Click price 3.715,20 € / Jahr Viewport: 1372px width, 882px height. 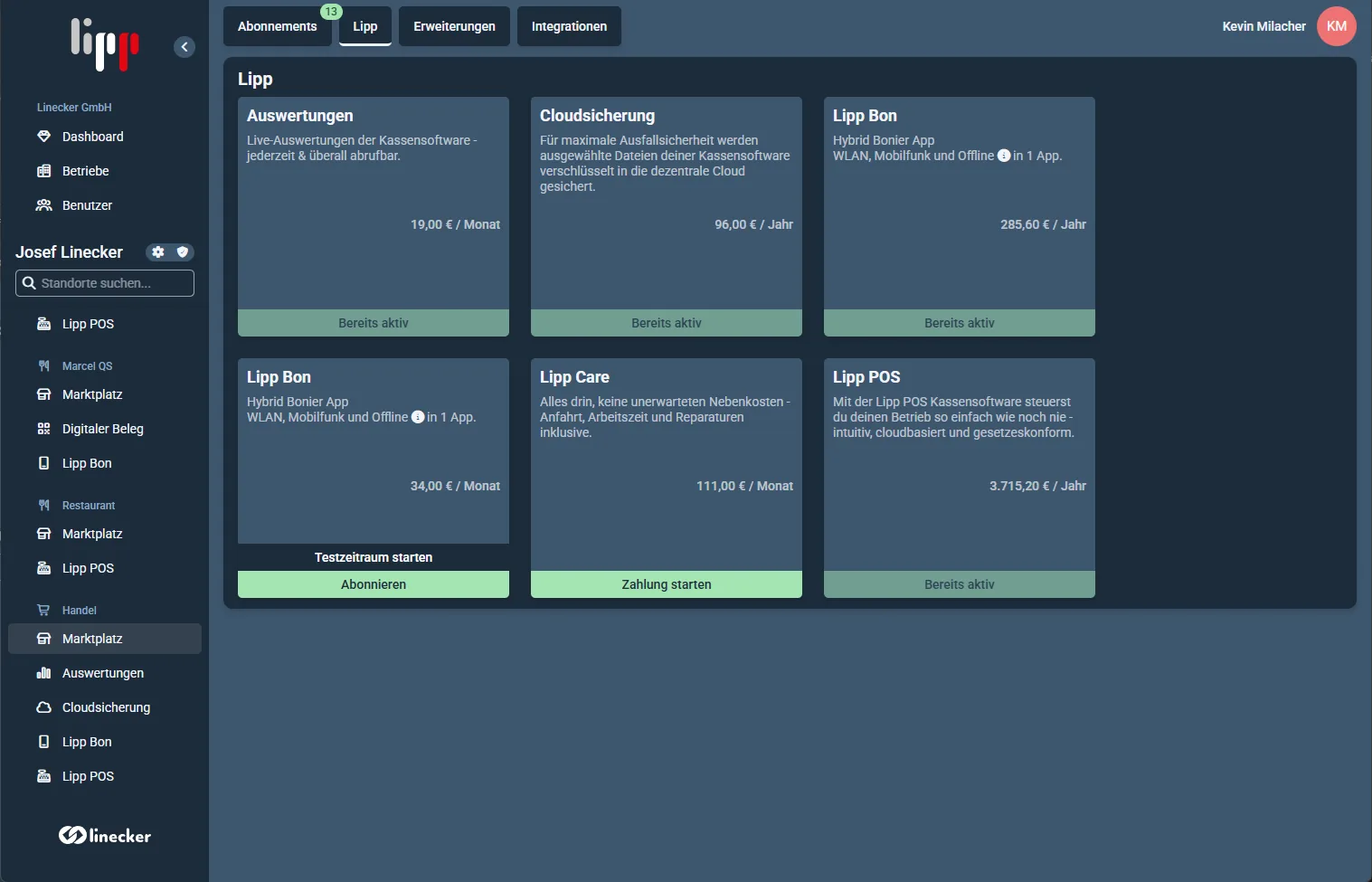(1037, 486)
